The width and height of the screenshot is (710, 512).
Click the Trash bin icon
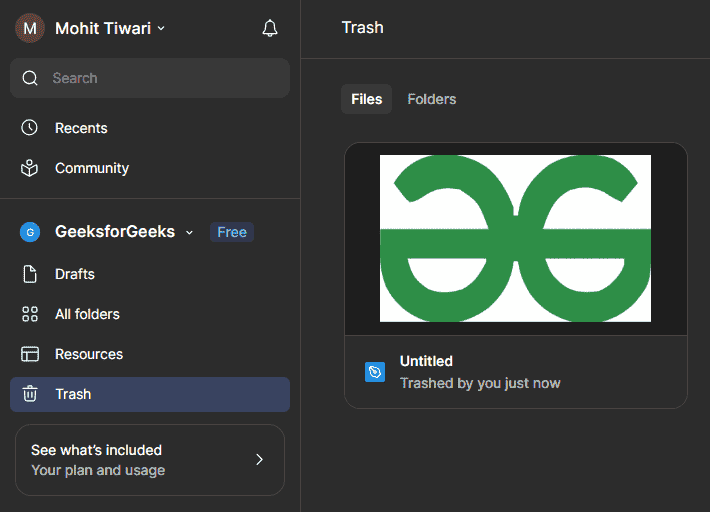30,394
